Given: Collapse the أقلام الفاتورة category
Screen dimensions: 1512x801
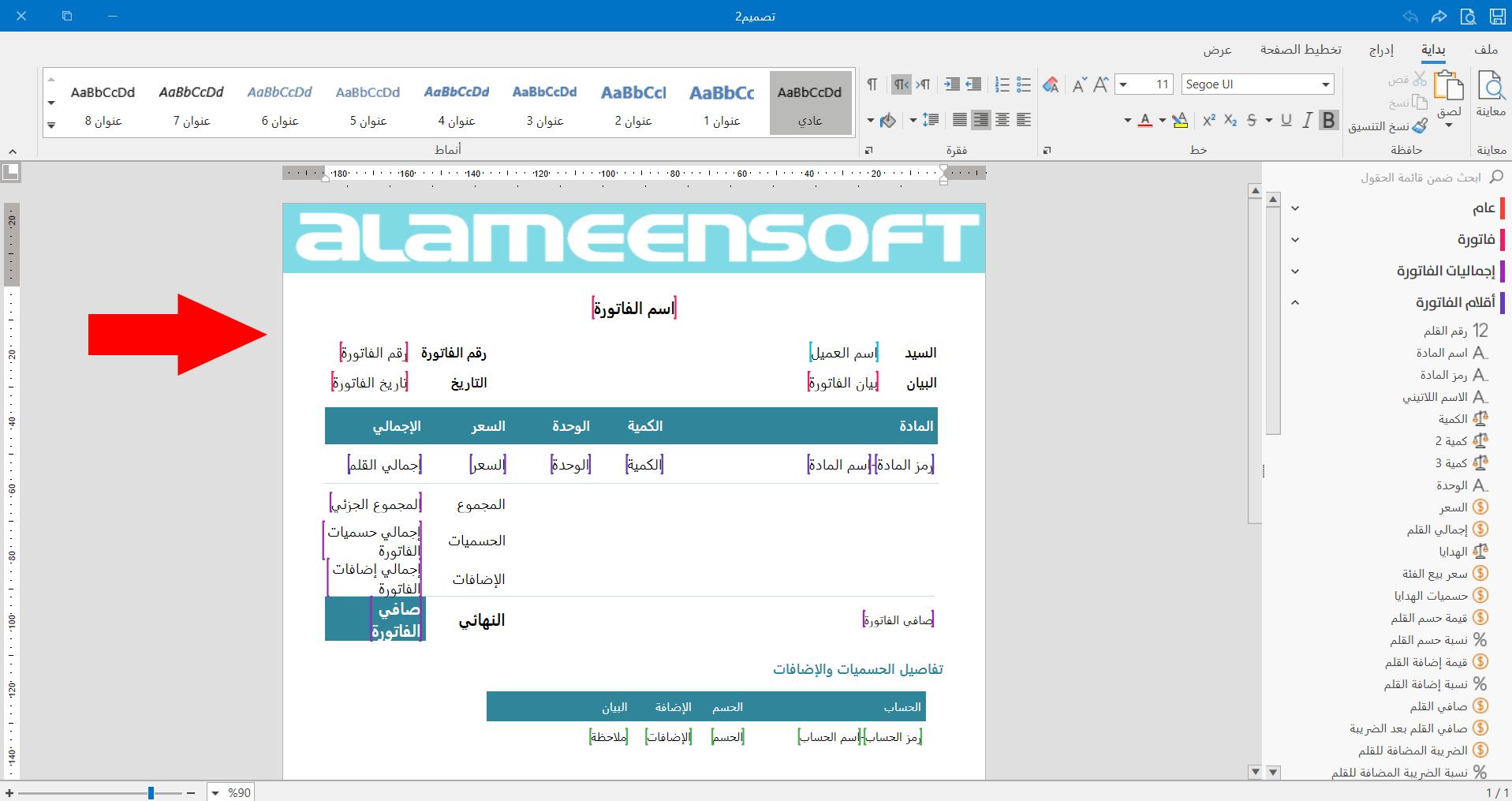Looking at the screenshot, I should pyautogui.click(x=1295, y=302).
